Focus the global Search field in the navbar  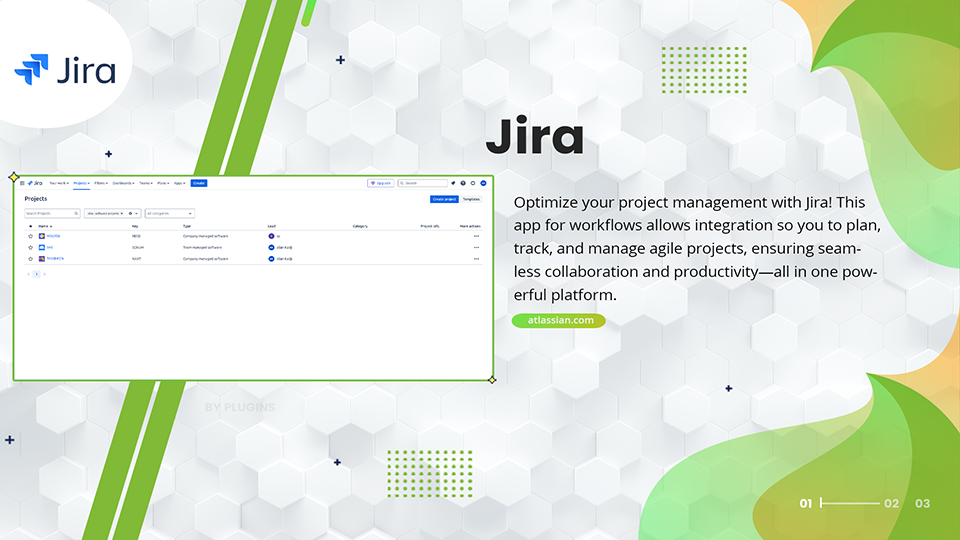pyautogui.click(x=422, y=183)
